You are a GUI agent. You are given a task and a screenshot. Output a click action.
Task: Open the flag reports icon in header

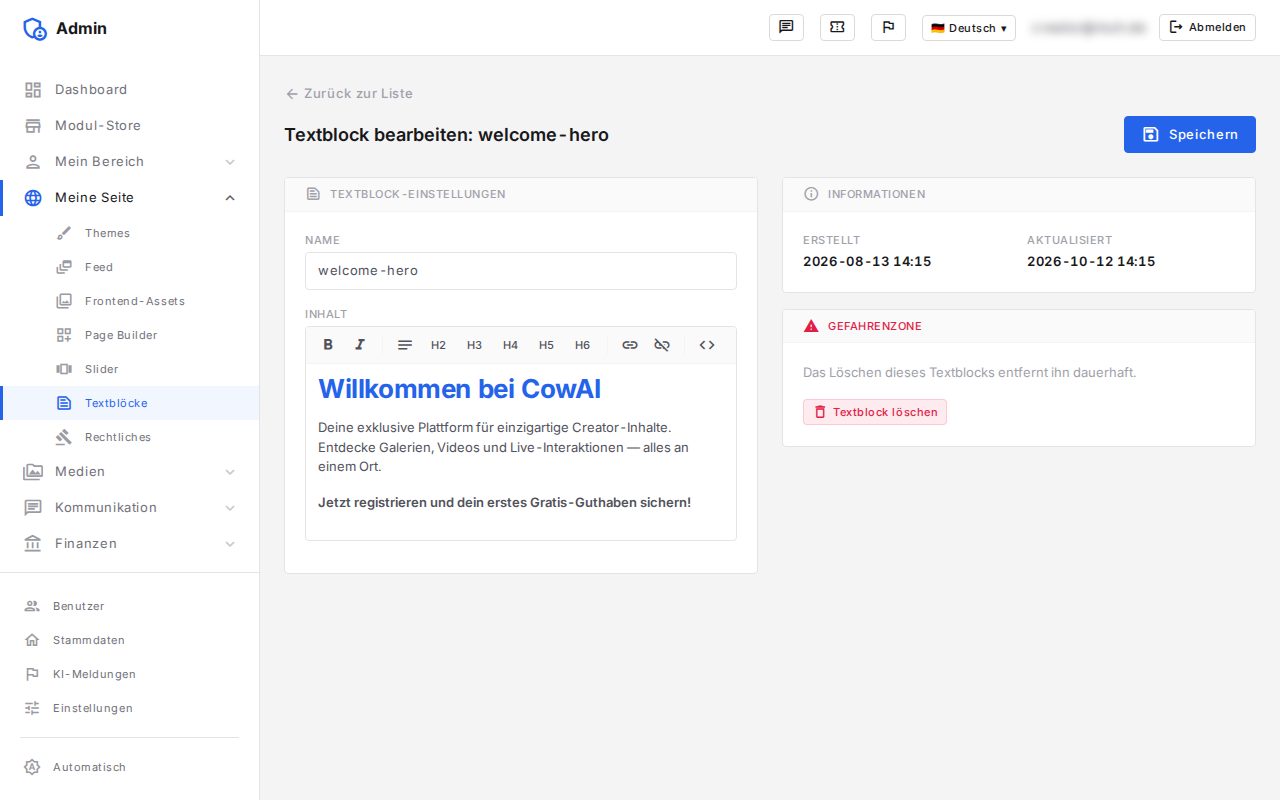888,27
